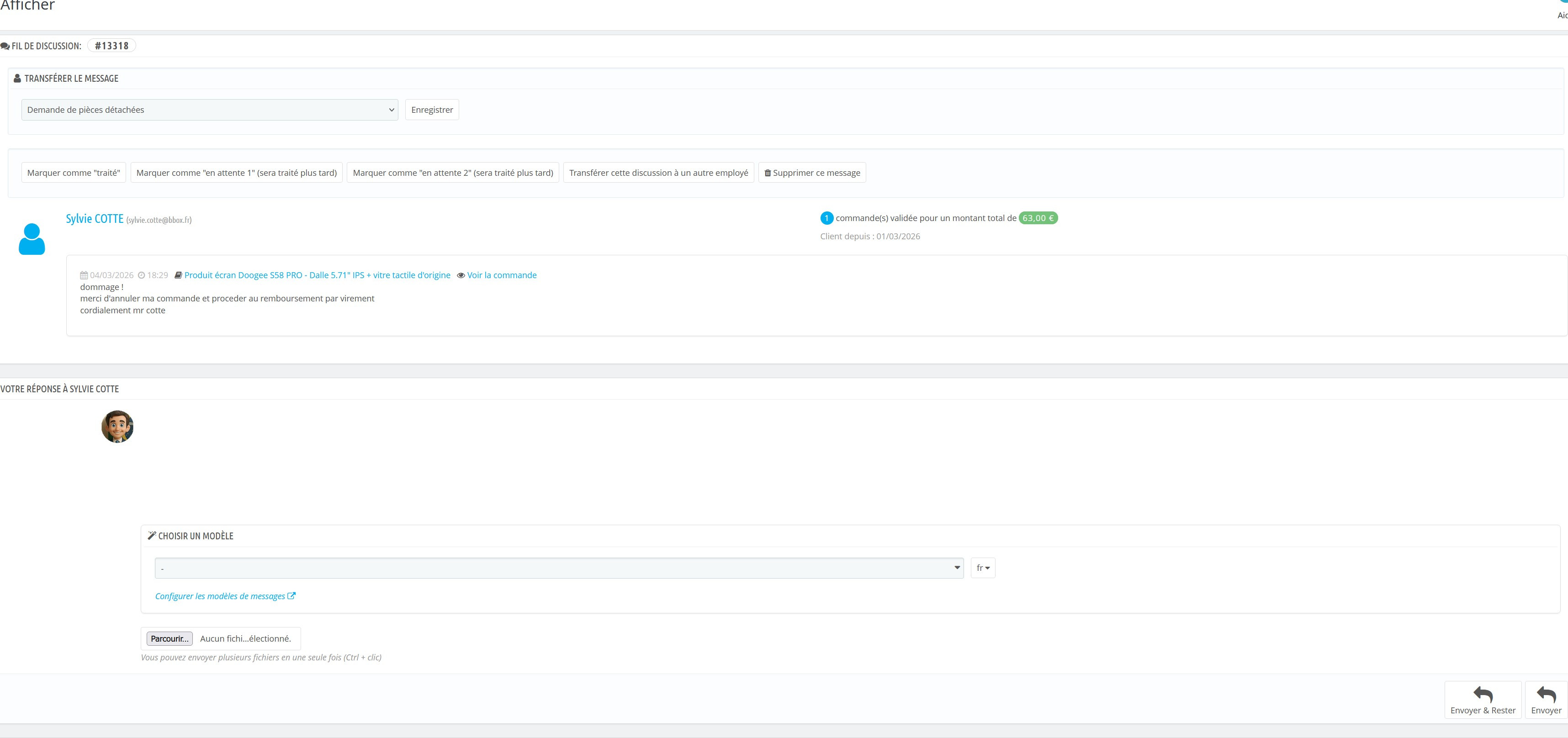Transfer this discussion to another employee
This screenshot has width=1568, height=738.
pos(658,173)
